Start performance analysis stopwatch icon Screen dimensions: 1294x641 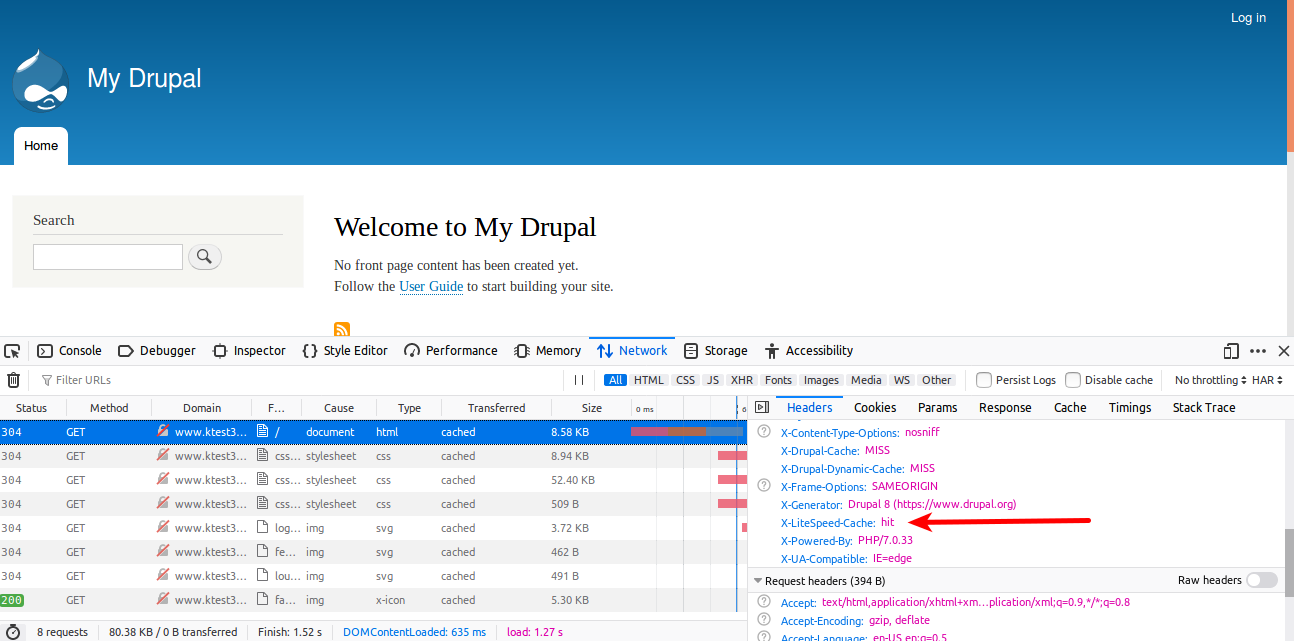point(13,632)
